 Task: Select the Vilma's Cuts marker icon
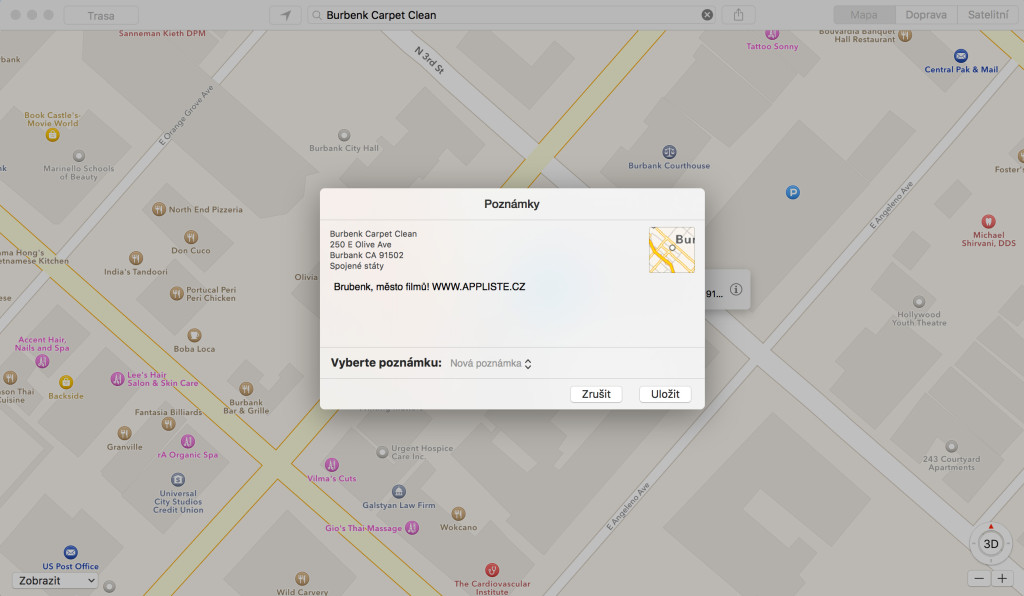pyautogui.click(x=332, y=465)
